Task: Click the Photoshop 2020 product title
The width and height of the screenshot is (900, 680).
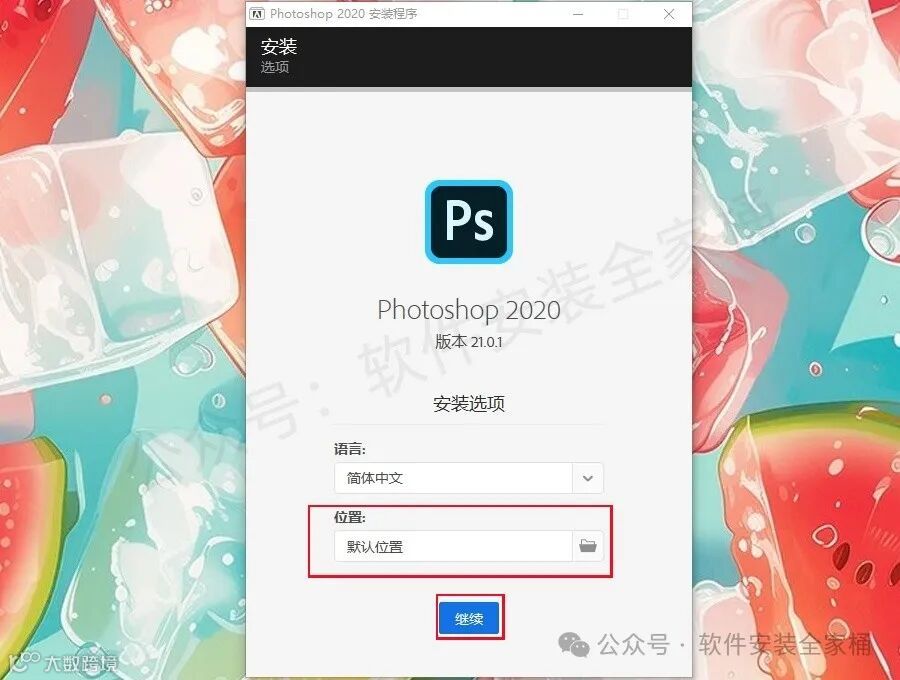Action: click(469, 310)
